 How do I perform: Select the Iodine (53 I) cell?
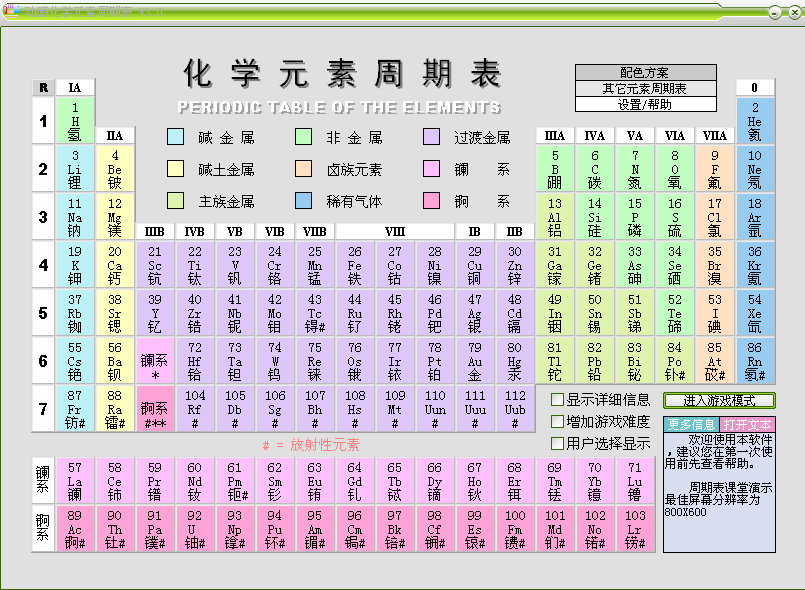715,313
